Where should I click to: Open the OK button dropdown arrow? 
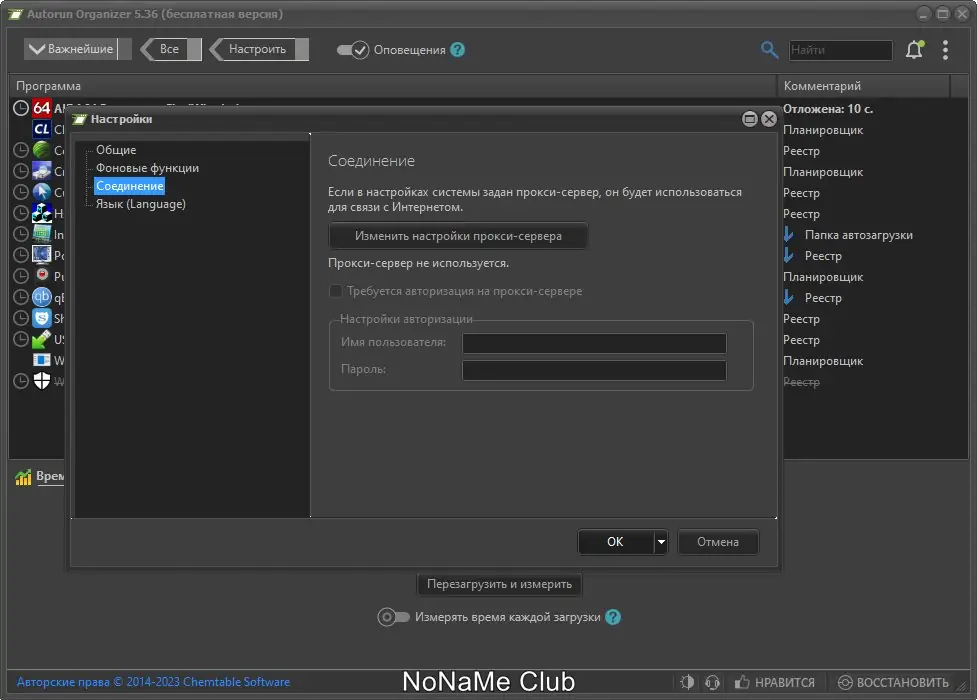661,542
